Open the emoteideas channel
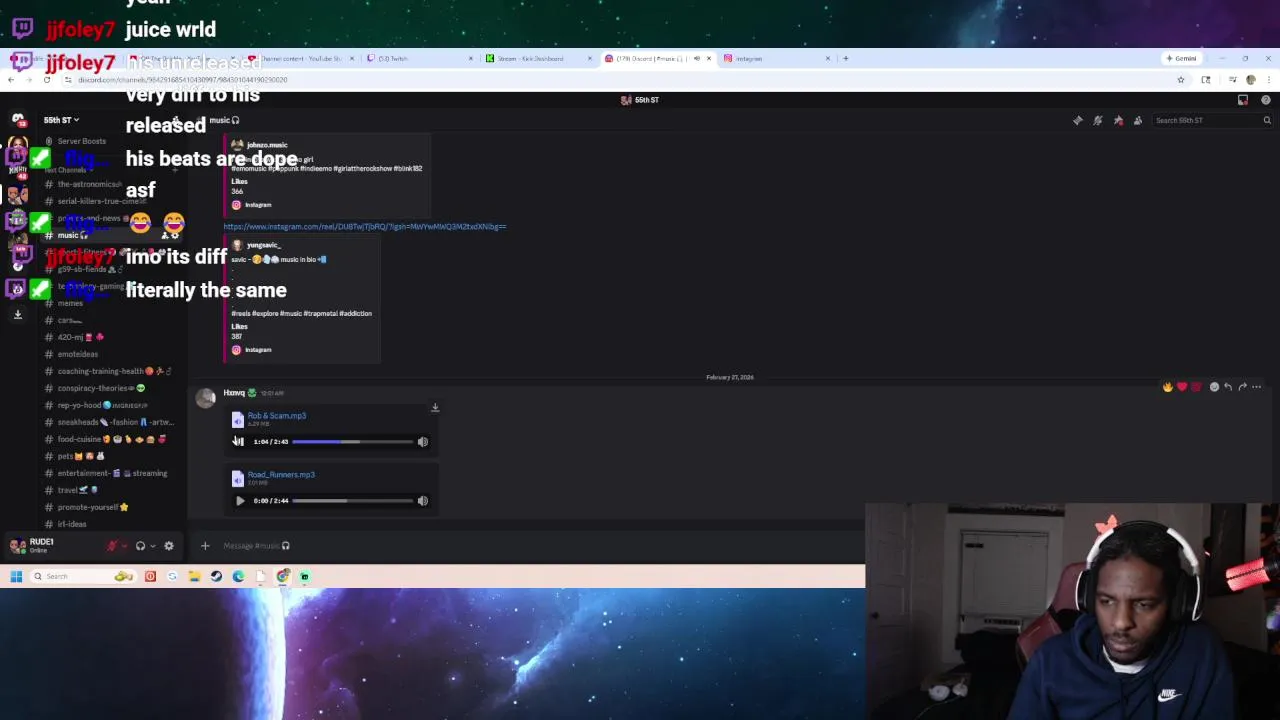 (77, 354)
